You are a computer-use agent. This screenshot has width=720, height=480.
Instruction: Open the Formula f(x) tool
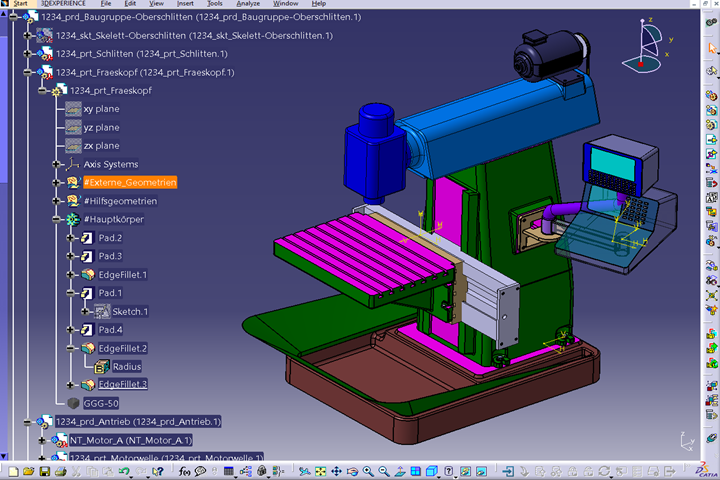(x=184, y=471)
